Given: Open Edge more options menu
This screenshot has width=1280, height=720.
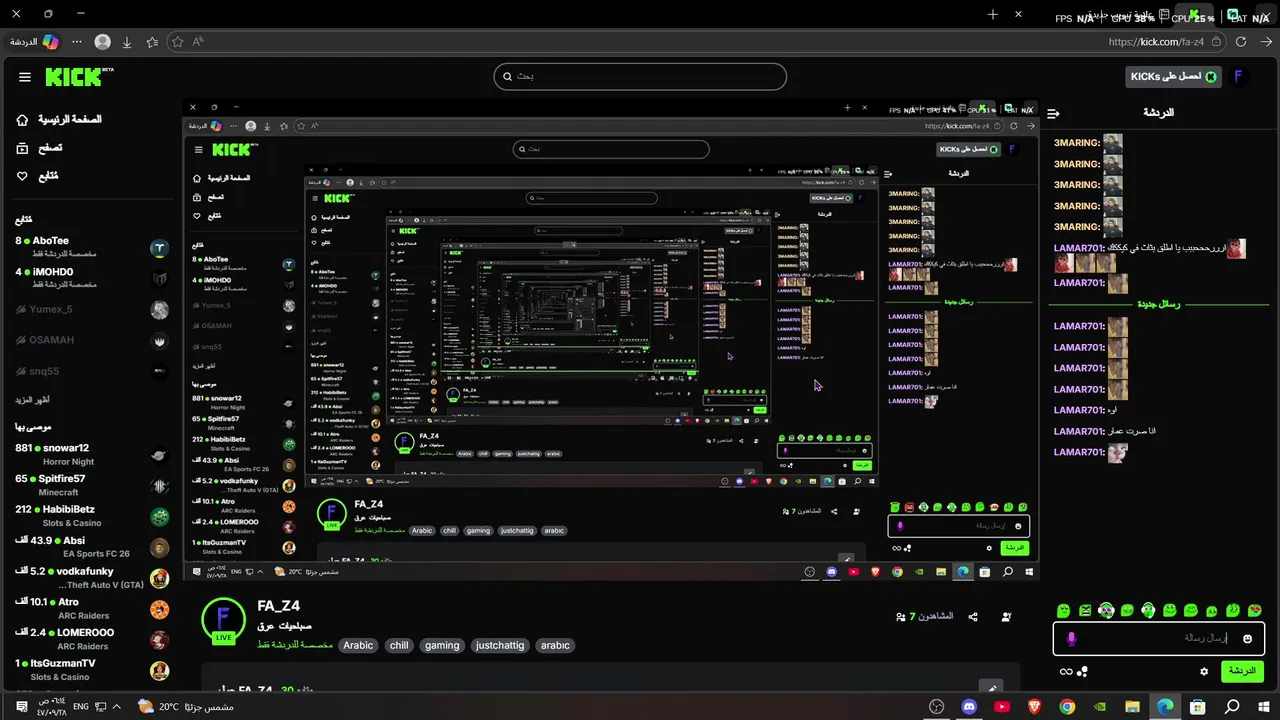Looking at the screenshot, I should point(77,42).
